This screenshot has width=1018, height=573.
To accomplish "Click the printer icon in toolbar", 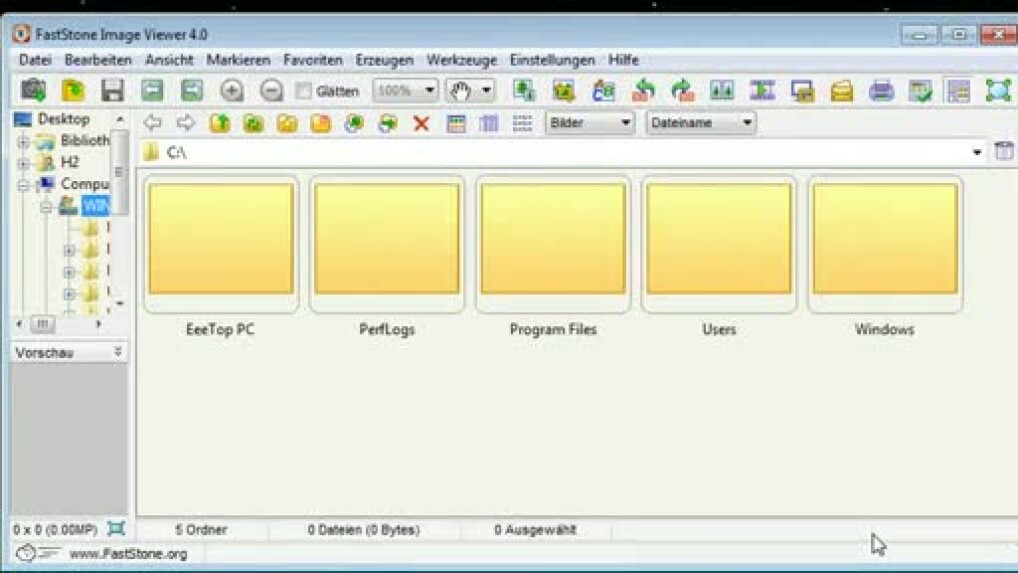I will click(881, 91).
